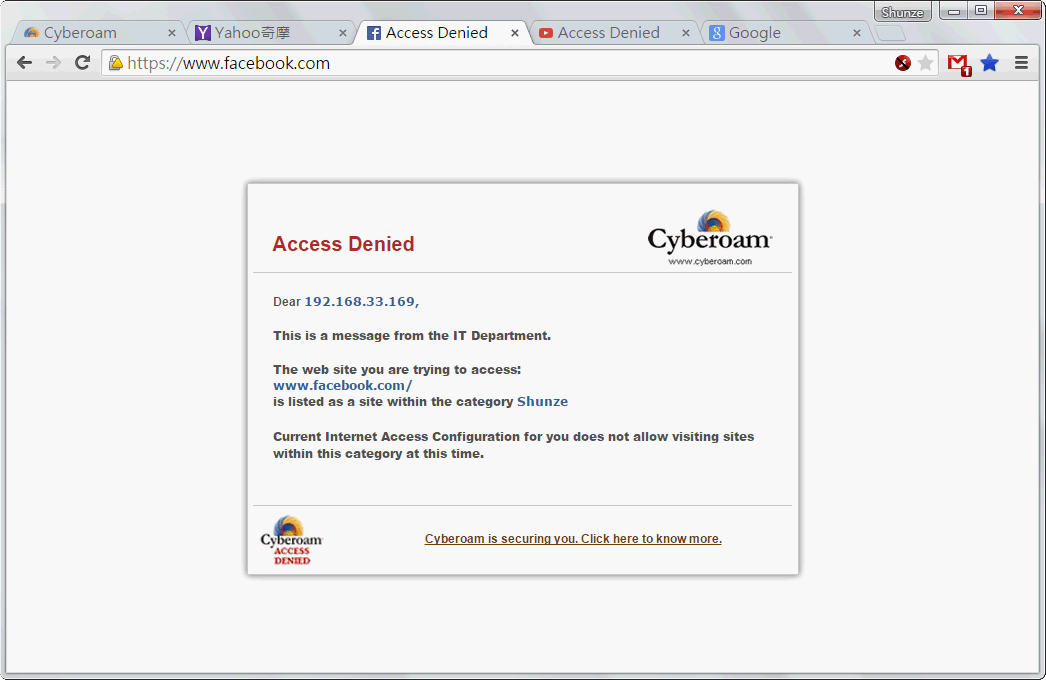Close the Facebook Access Denied tab

click(x=514, y=33)
